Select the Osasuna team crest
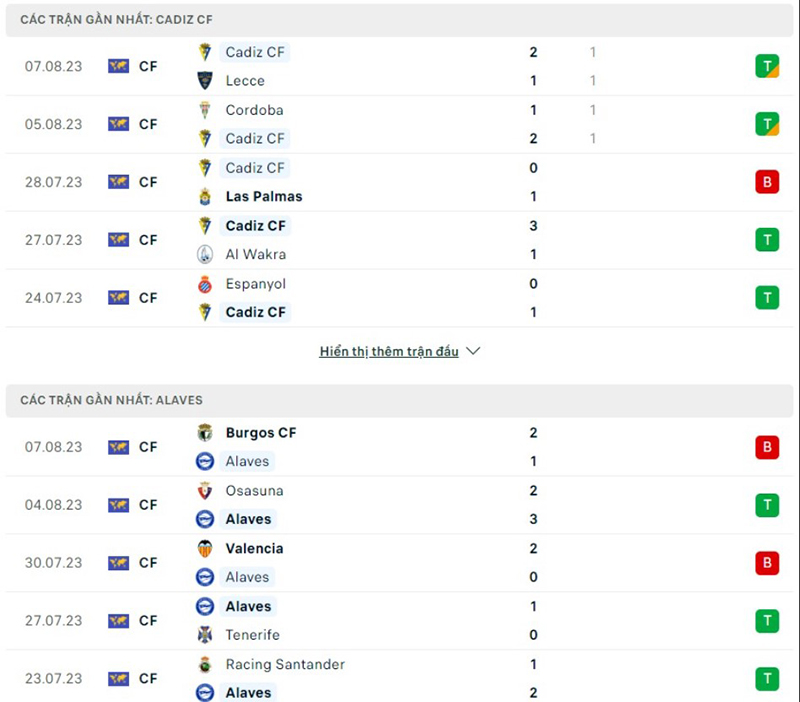The width and height of the screenshot is (800, 702). (x=205, y=490)
